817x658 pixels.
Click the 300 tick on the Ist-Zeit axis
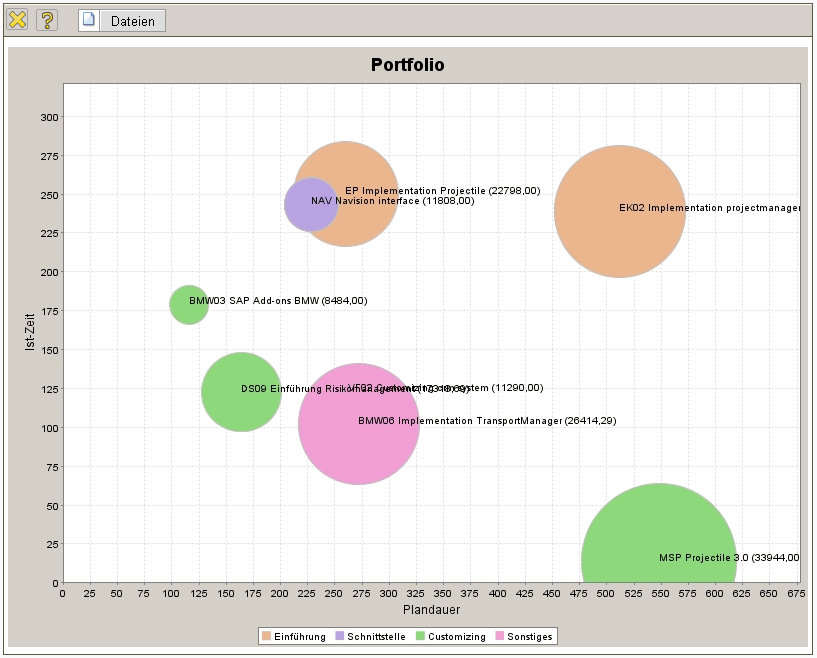[49, 117]
